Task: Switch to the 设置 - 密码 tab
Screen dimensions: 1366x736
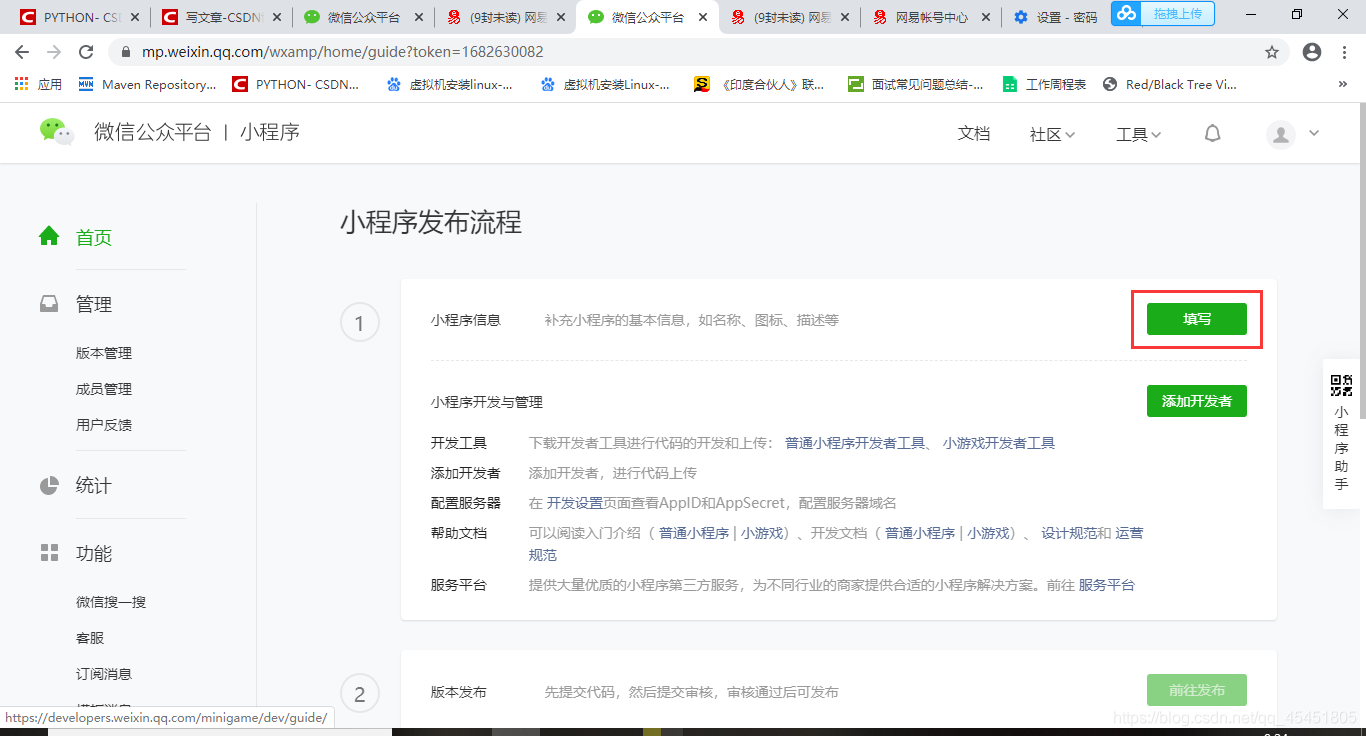Action: tap(1057, 17)
